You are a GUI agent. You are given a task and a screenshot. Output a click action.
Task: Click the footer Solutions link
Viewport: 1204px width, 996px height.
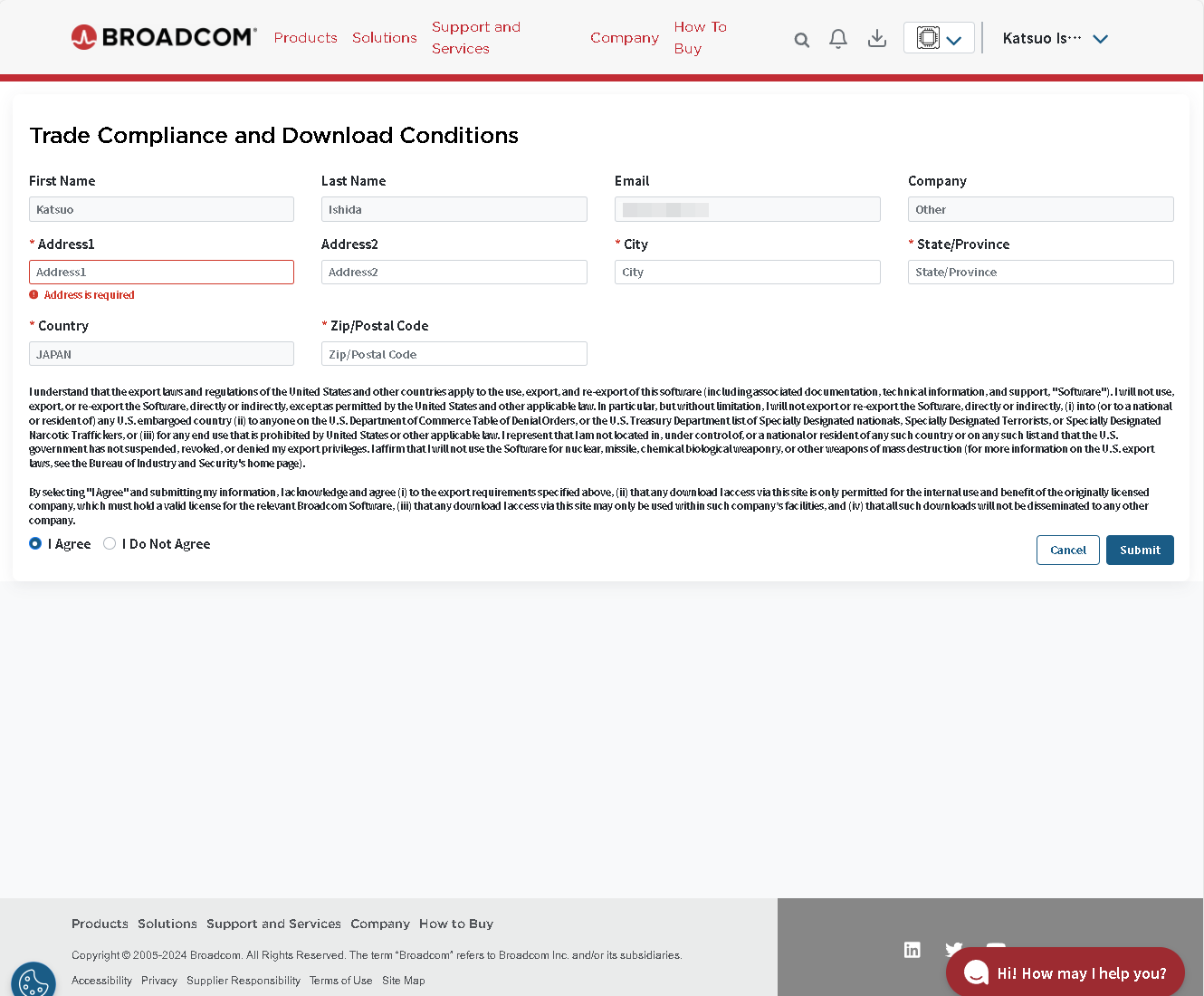click(x=167, y=924)
